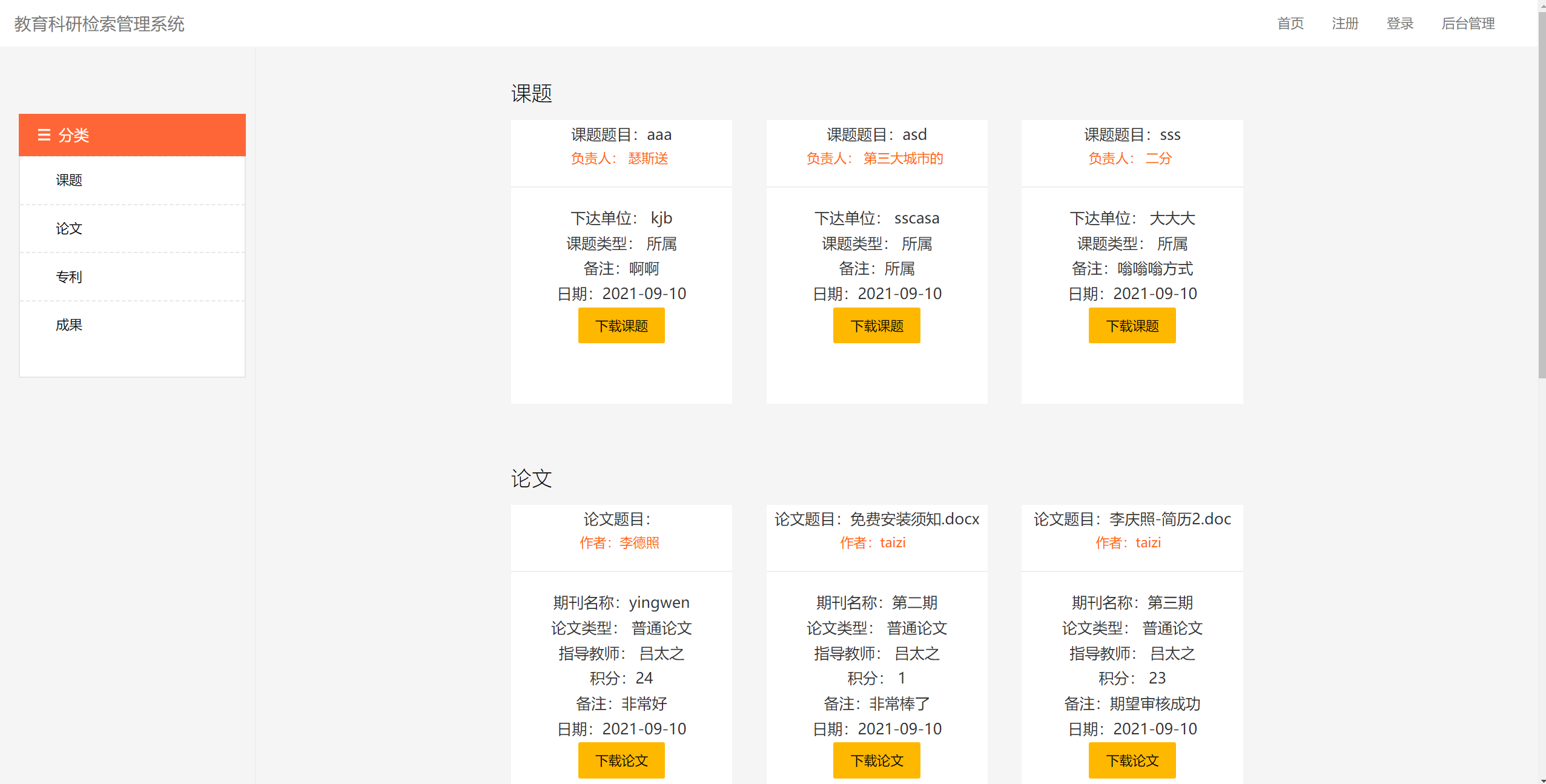Click 登录 in the top navigation

pyautogui.click(x=1399, y=24)
